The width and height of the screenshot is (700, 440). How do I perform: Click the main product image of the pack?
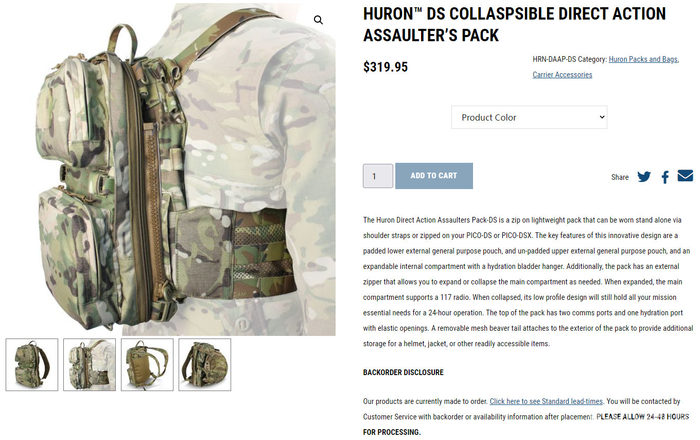coord(170,170)
